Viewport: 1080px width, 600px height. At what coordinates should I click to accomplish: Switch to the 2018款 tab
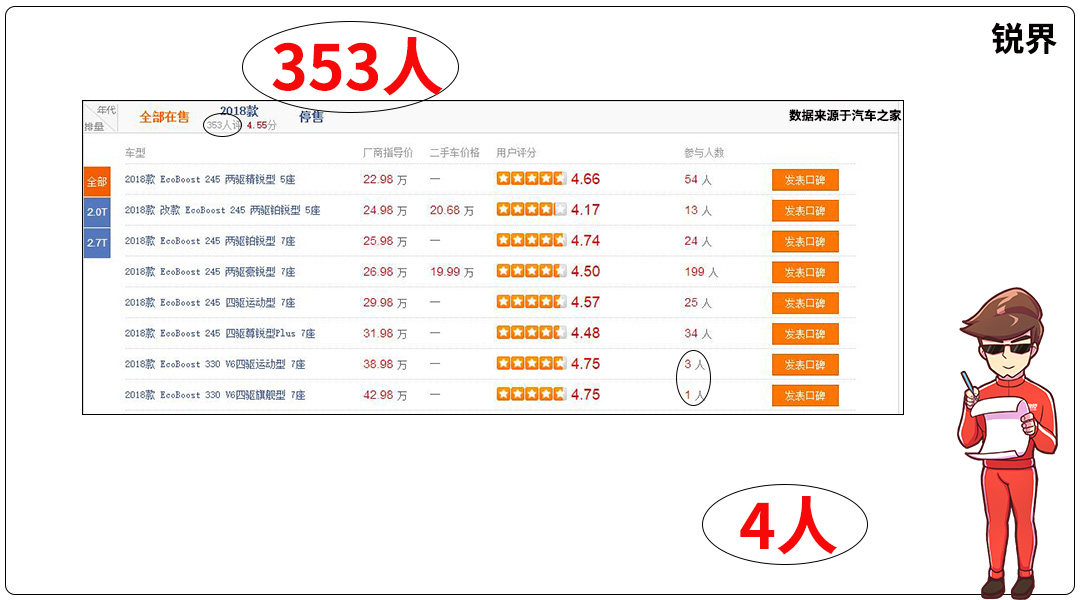point(239,112)
